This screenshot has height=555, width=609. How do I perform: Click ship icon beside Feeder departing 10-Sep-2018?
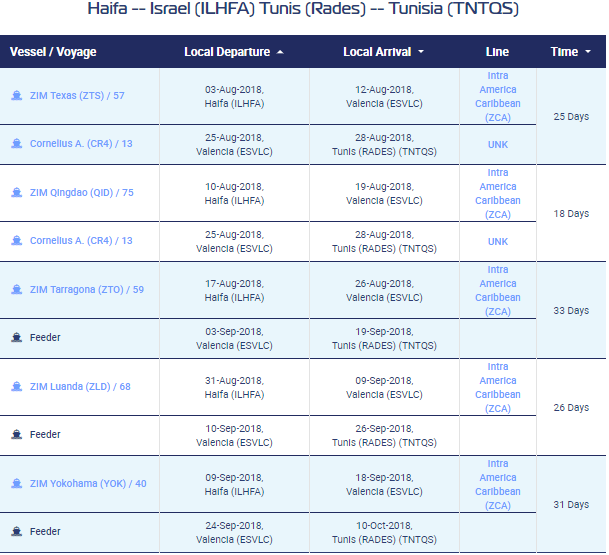pos(17,434)
